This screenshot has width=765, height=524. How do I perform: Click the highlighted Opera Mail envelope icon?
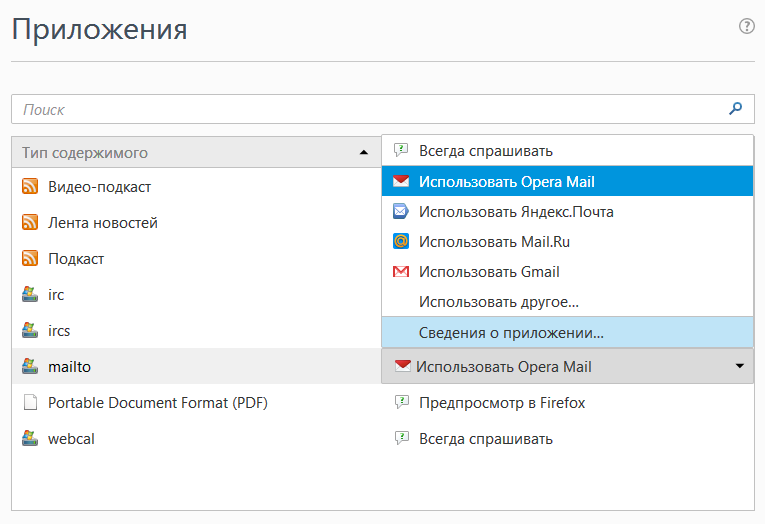click(x=401, y=181)
